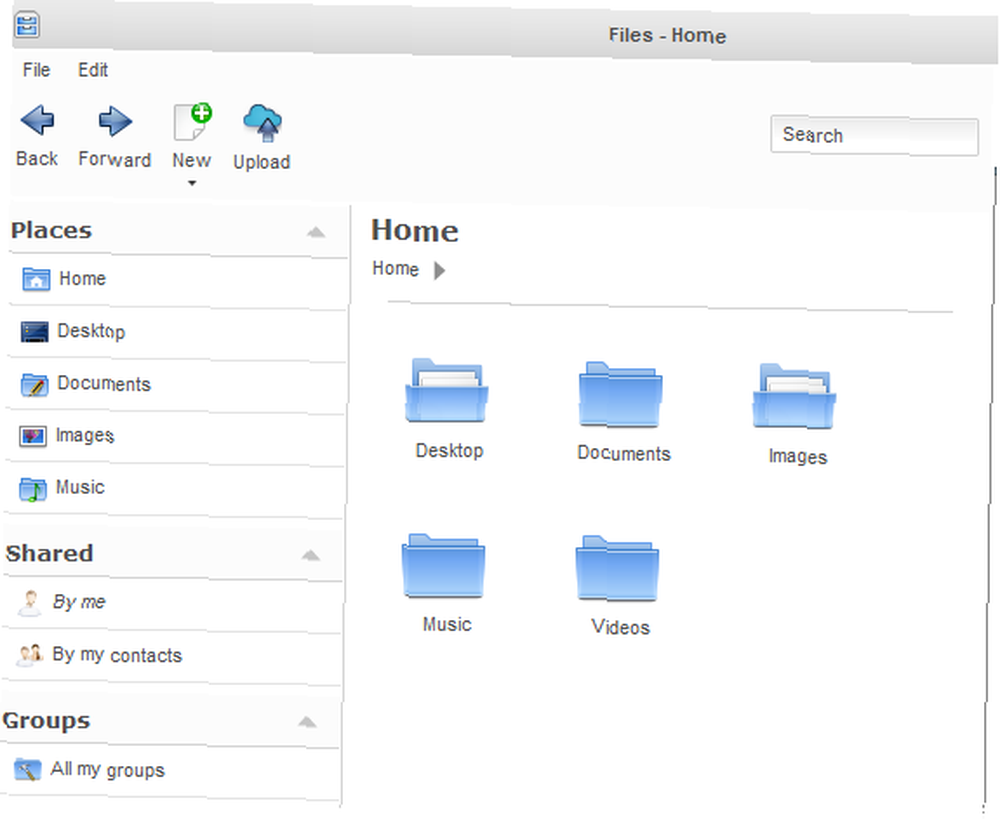1000x822 pixels.
Task: Open All my groups link
Action: (108, 770)
